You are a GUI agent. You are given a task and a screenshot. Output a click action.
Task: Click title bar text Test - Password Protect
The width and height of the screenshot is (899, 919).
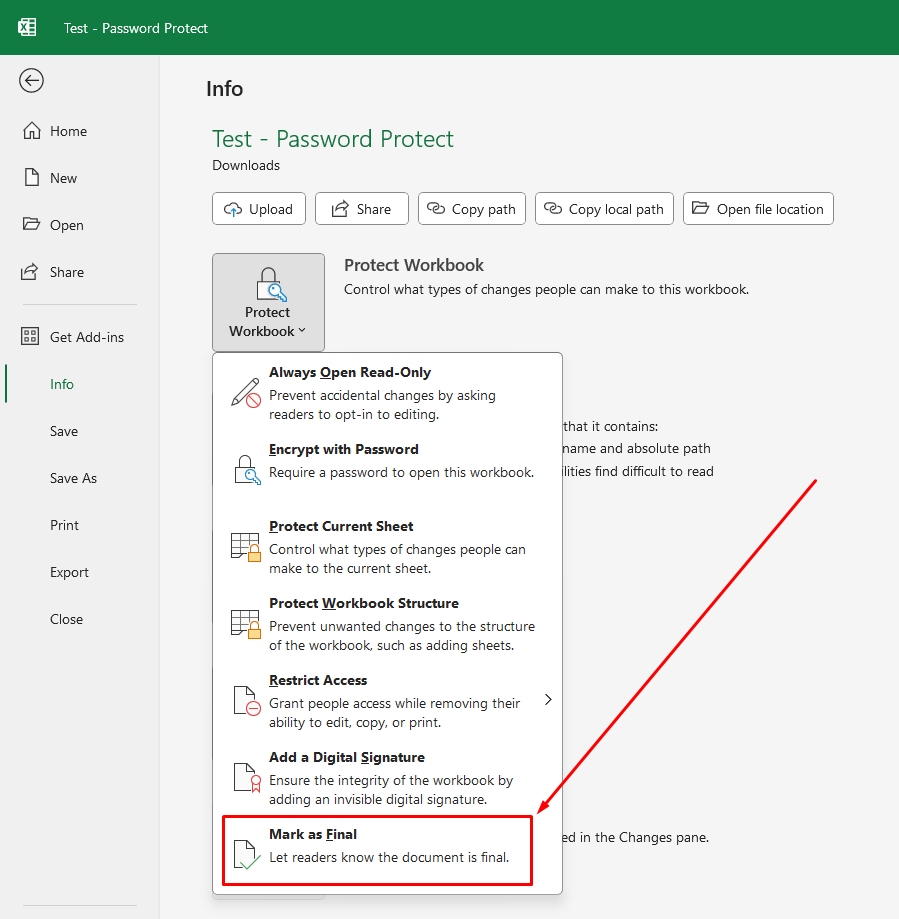[135, 28]
